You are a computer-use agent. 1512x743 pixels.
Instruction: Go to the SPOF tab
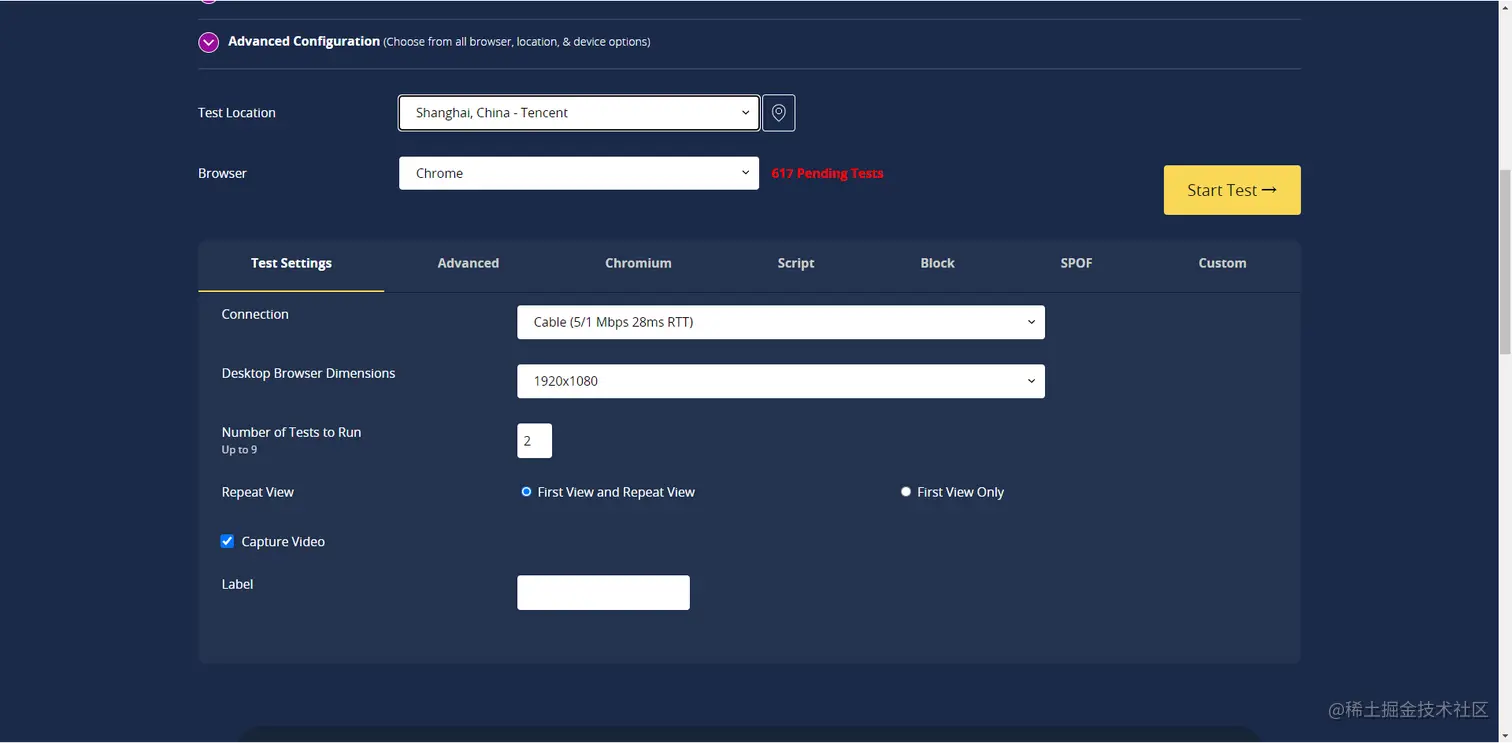1076,263
